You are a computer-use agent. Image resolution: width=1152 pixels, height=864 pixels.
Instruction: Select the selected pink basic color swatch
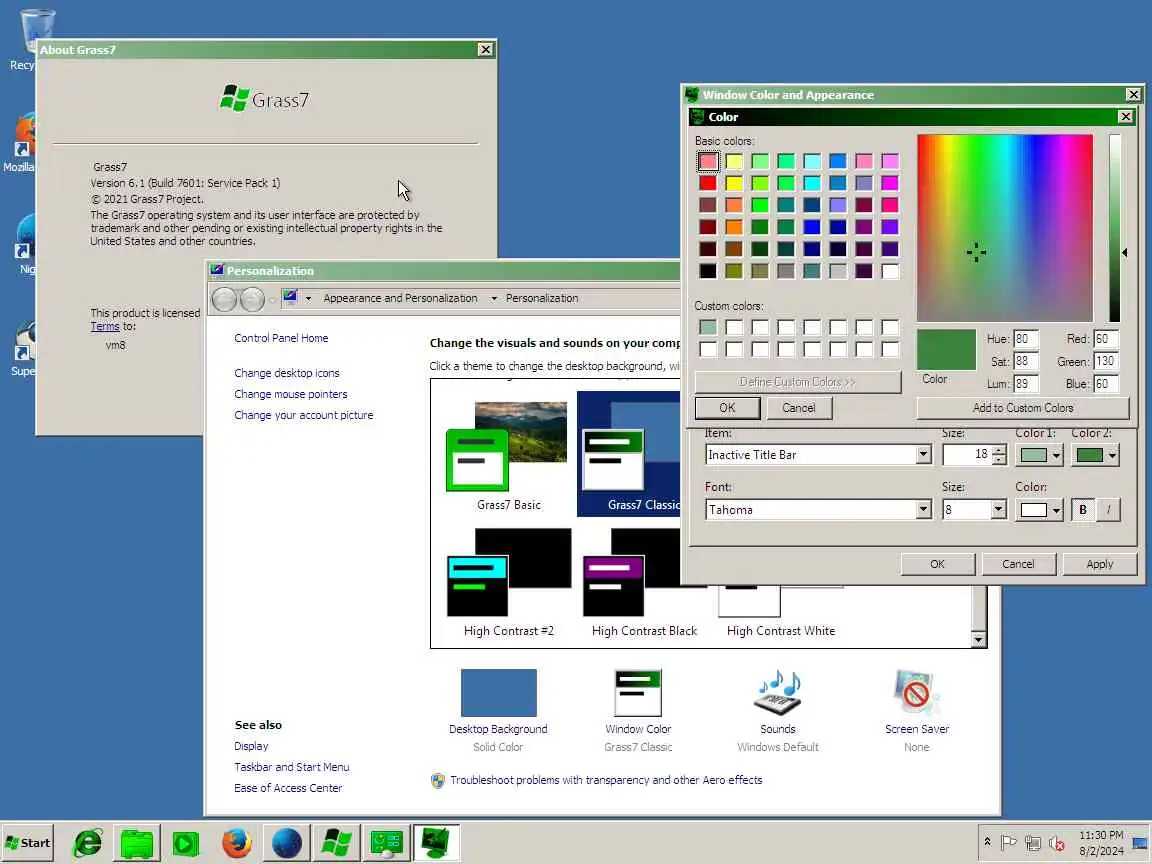pos(708,161)
